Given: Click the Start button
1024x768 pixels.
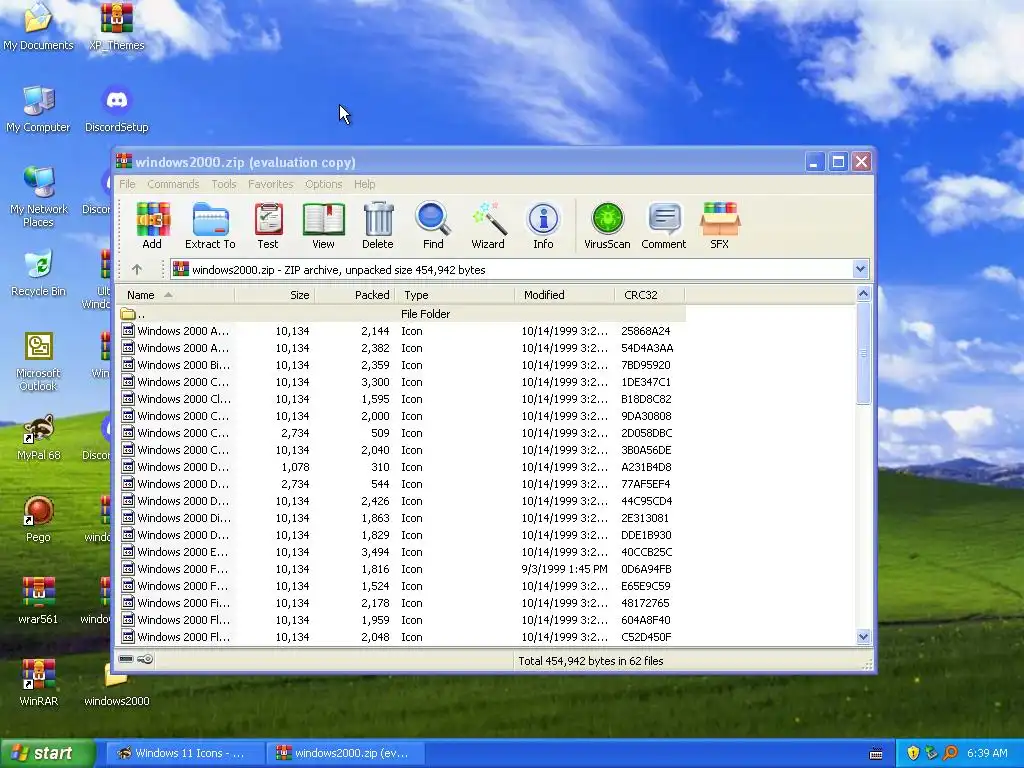Looking at the screenshot, I should [48, 753].
